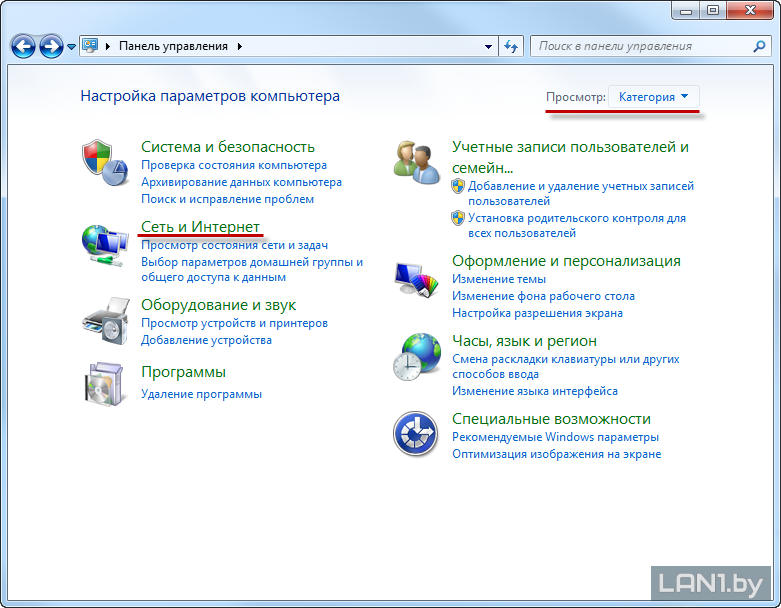The image size is (781, 608).
Task: Go back with the Back arrow button
Action: 23,47
